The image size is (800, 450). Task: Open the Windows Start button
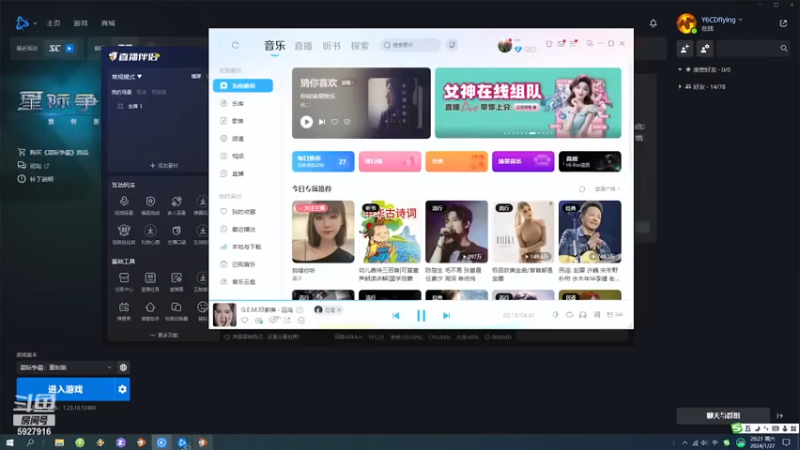click(10, 442)
